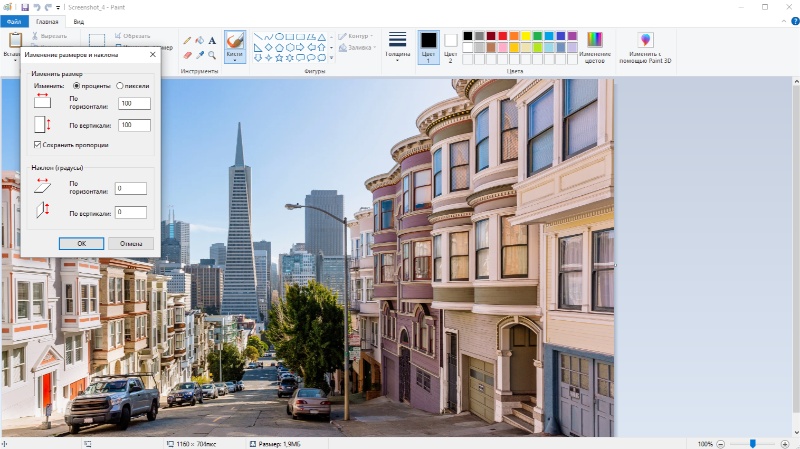Viewport: 800px width, 449px height.
Task: Click the Crop (Обрезать) command
Action: [x=133, y=36]
